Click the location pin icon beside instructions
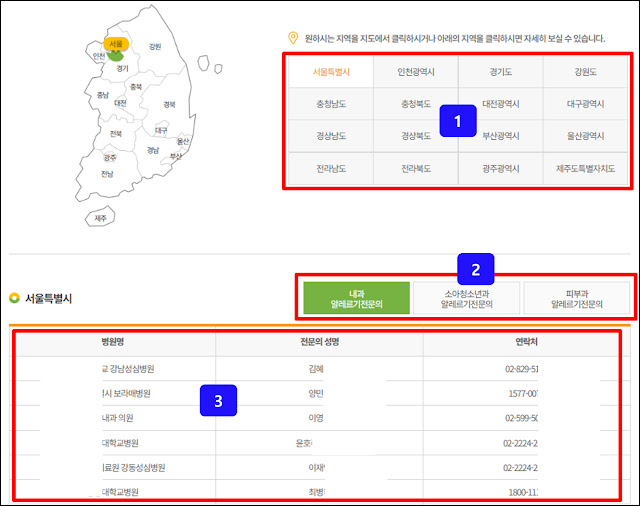 tap(293, 38)
